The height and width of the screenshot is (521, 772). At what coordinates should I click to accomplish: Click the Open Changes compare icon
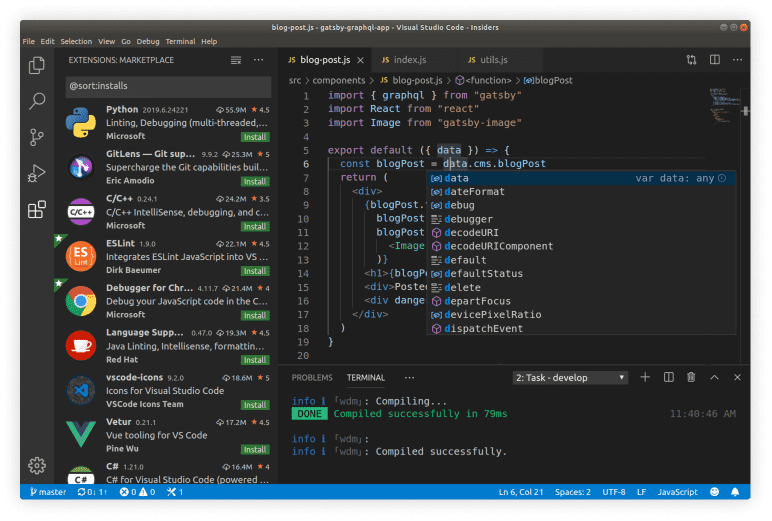tap(690, 60)
